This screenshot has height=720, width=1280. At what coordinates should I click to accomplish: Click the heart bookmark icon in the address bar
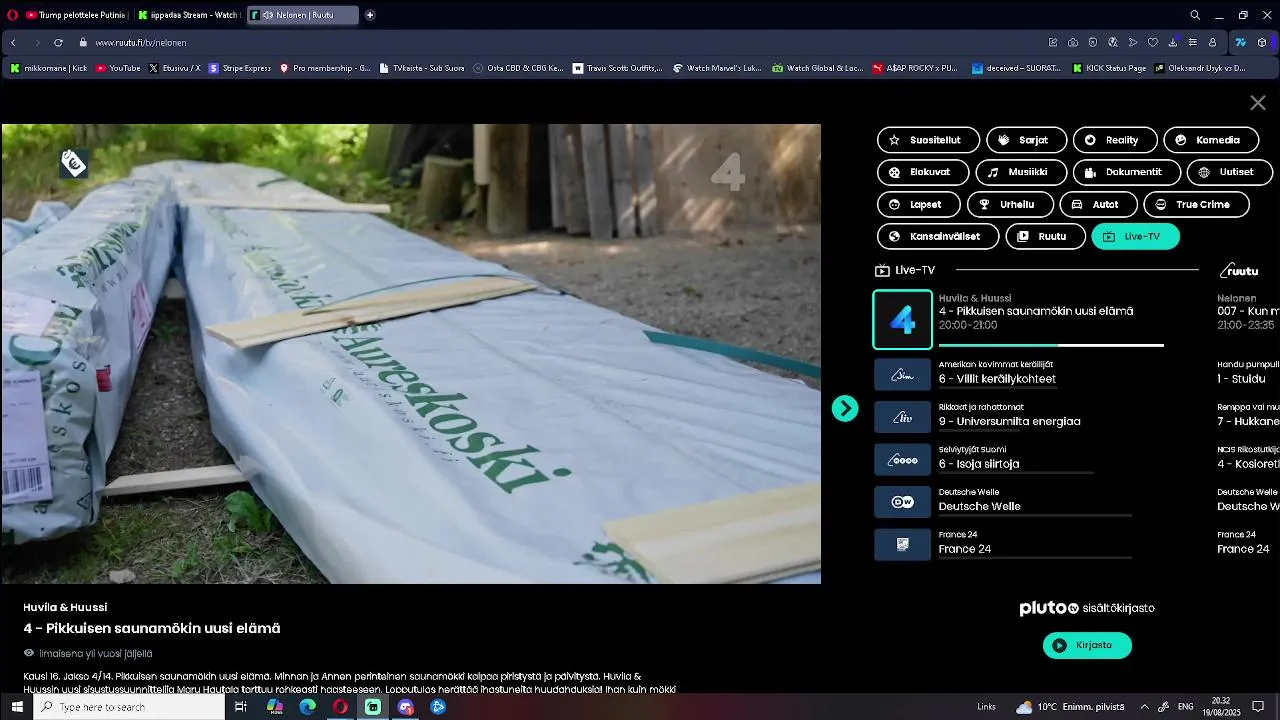point(1153,43)
